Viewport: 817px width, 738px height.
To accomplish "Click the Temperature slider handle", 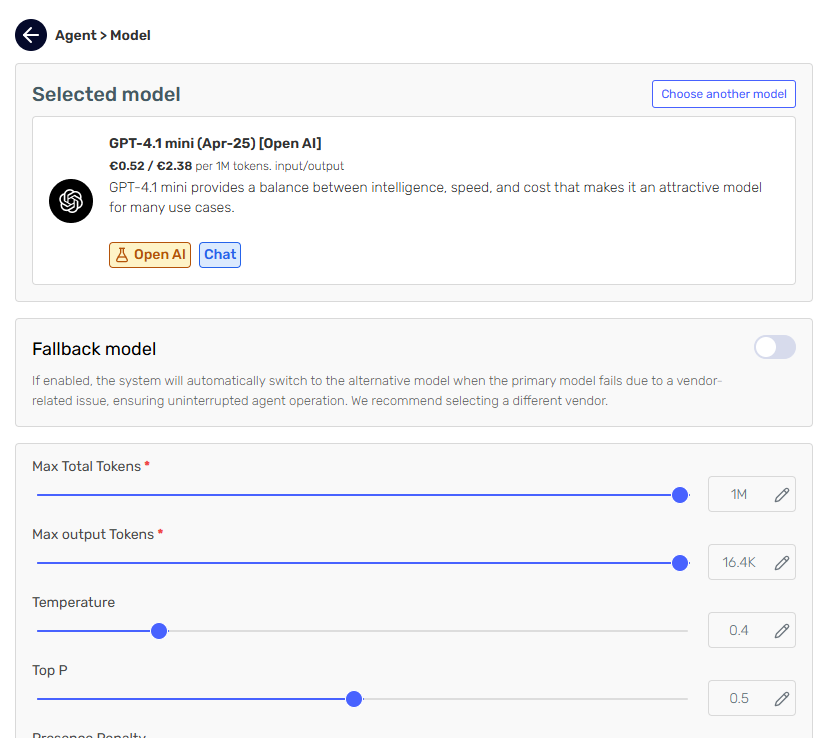I will point(158,631).
